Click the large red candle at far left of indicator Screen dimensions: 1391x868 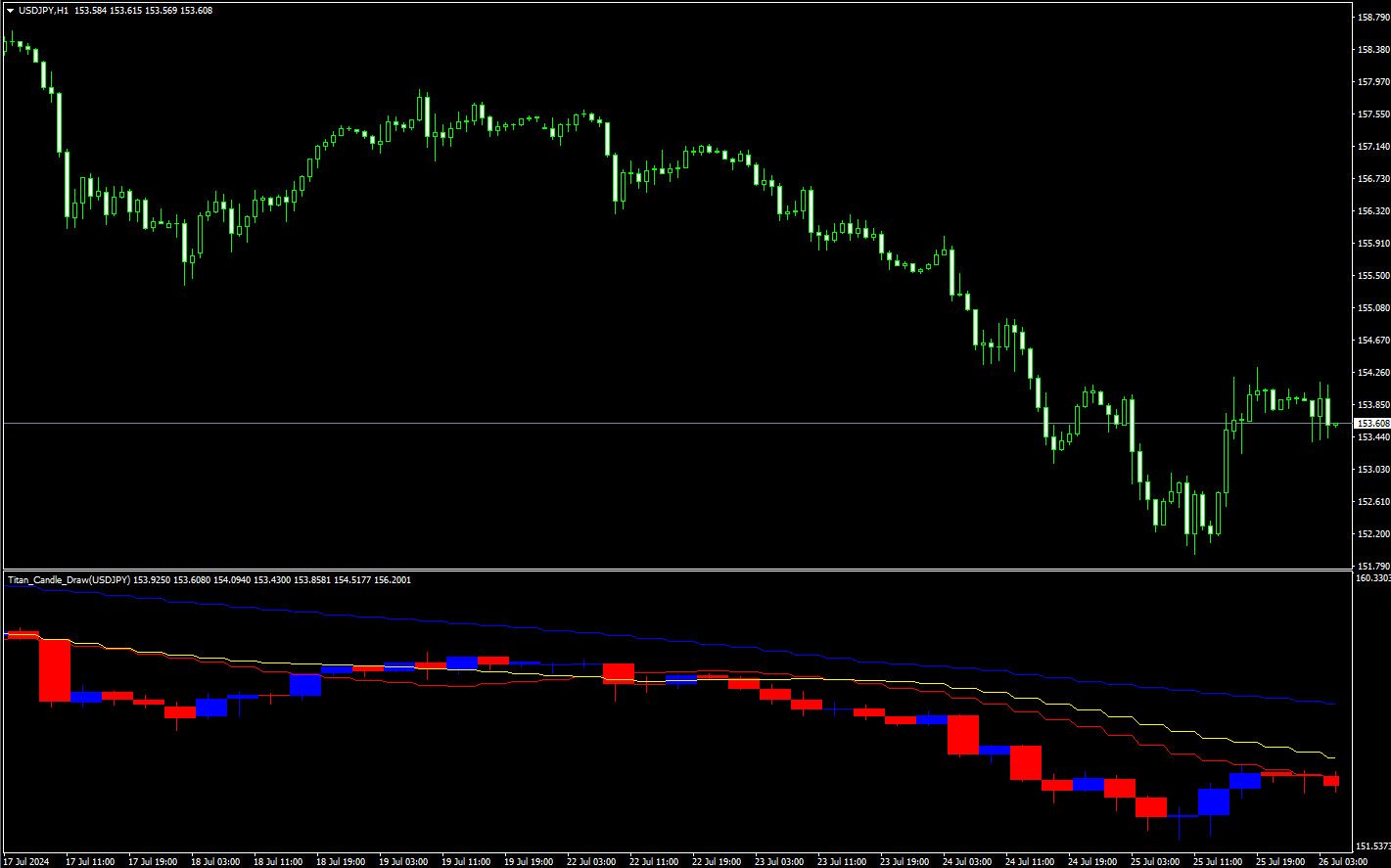(55, 669)
